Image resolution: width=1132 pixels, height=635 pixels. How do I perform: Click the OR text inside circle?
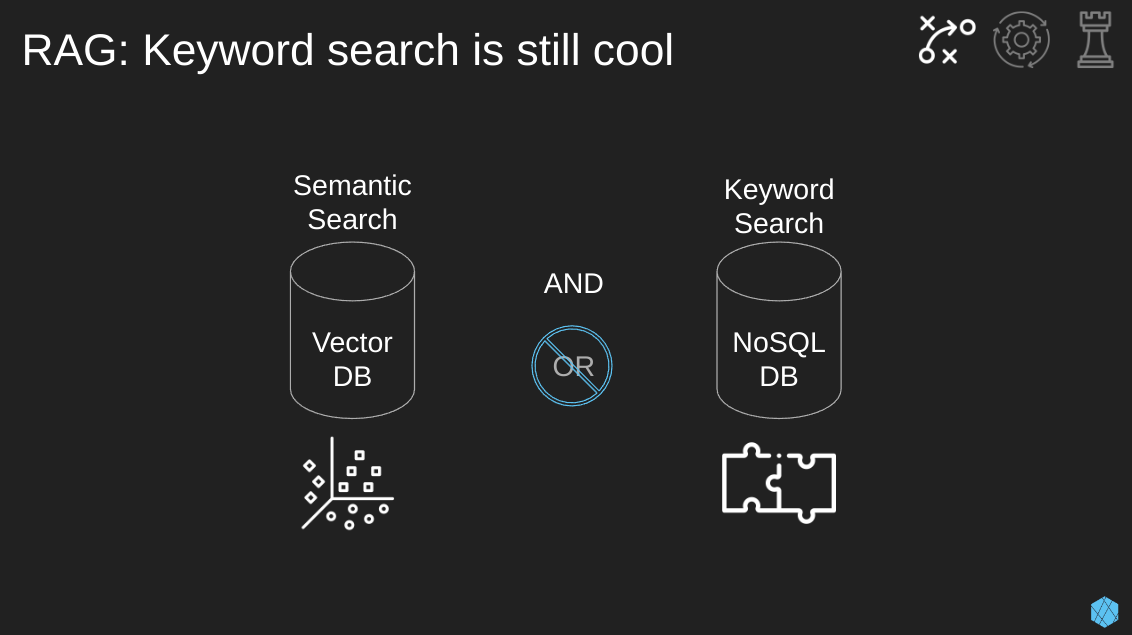tap(573, 367)
